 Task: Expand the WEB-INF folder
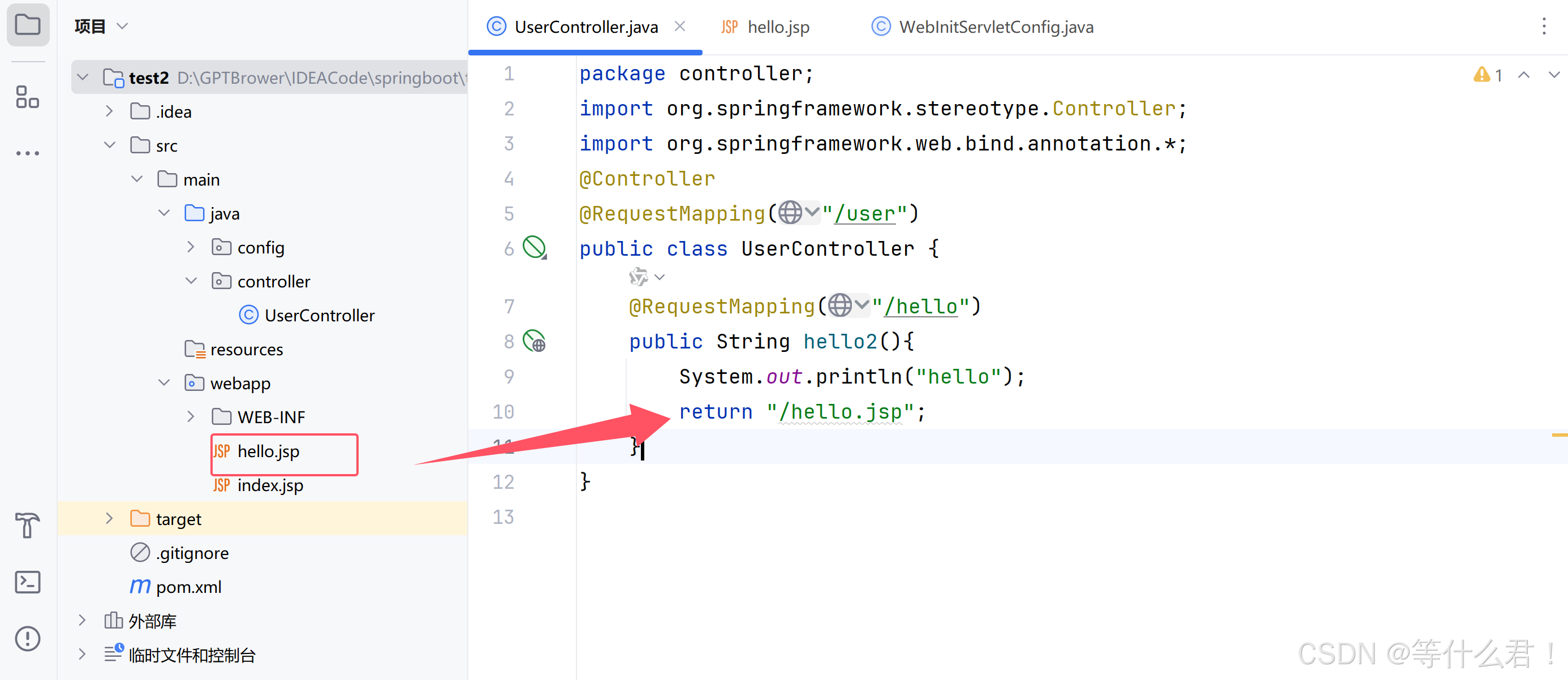(x=191, y=416)
